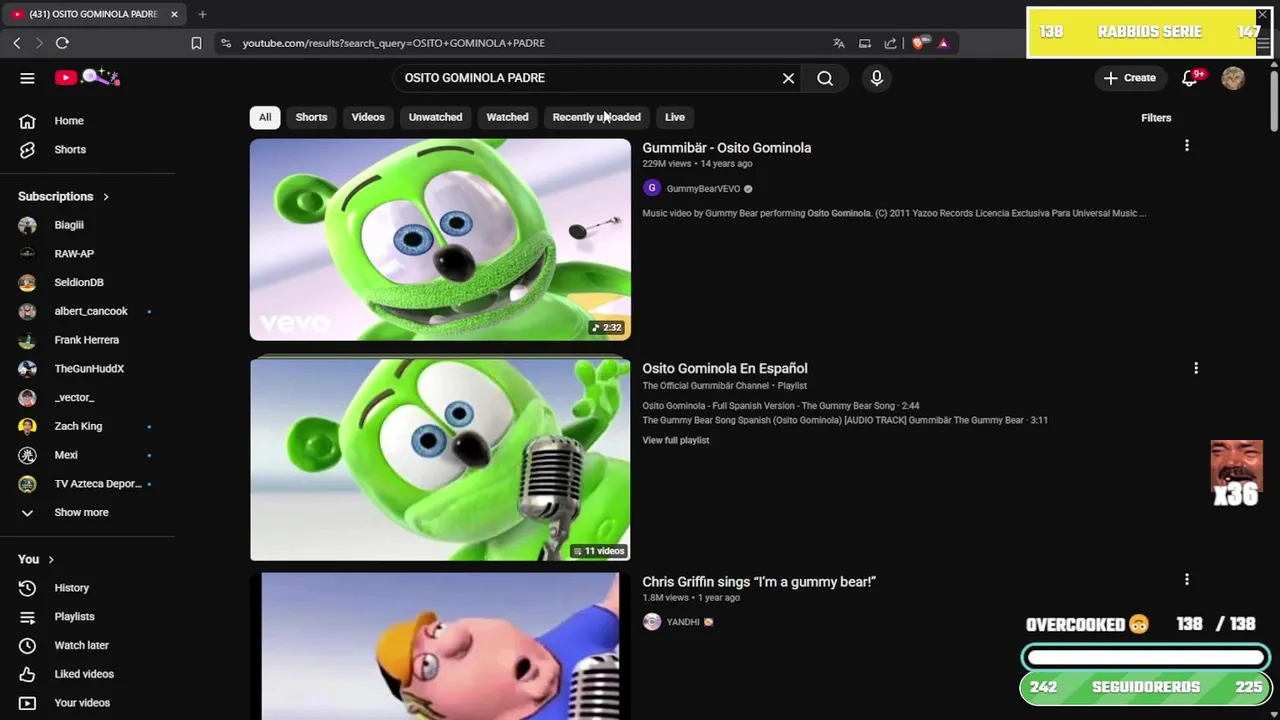Image resolution: width=1280 pixels, height=720 pixels.
Task: Open GummyBearVEVO channel avatar
Action: pyautogui.click(x=652, y=188)
